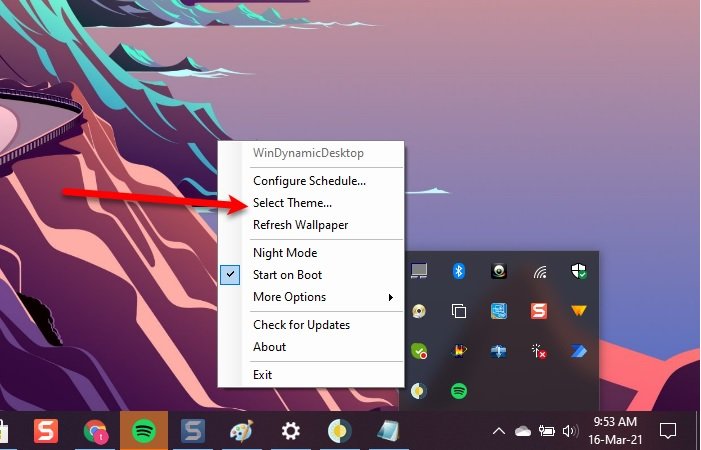
Task: Click the Bluetooth tray icon
Action: (x=459, y=271)
